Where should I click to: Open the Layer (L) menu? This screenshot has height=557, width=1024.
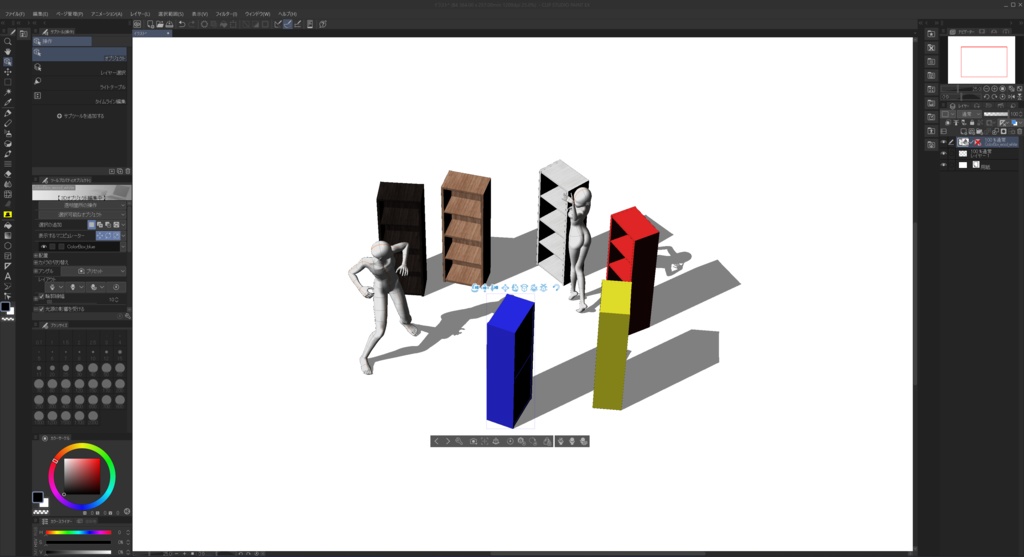[140, 14]
